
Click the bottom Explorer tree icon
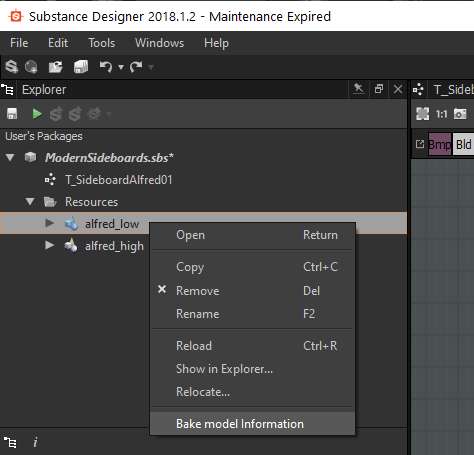[10, 443]
